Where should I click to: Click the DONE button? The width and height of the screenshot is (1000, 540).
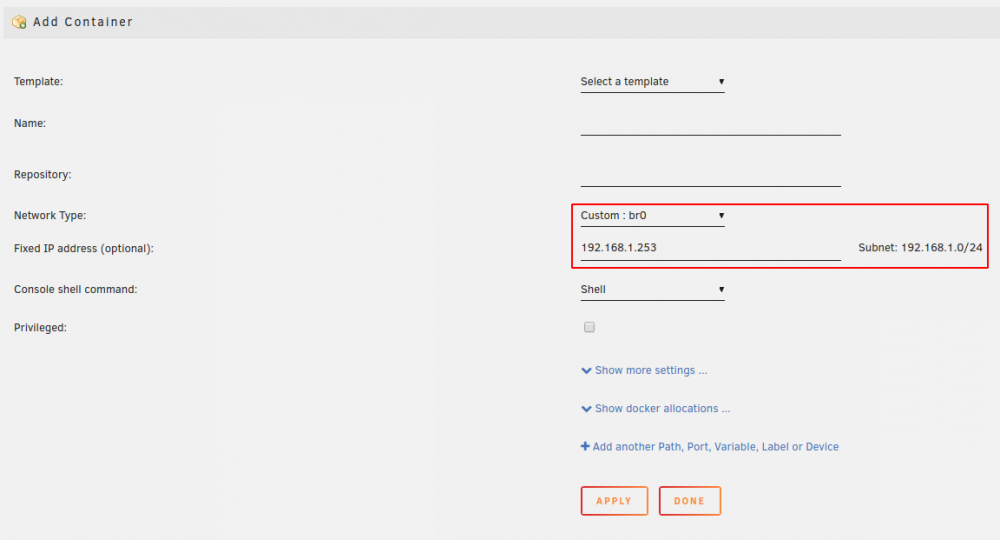tap(689, 501)
